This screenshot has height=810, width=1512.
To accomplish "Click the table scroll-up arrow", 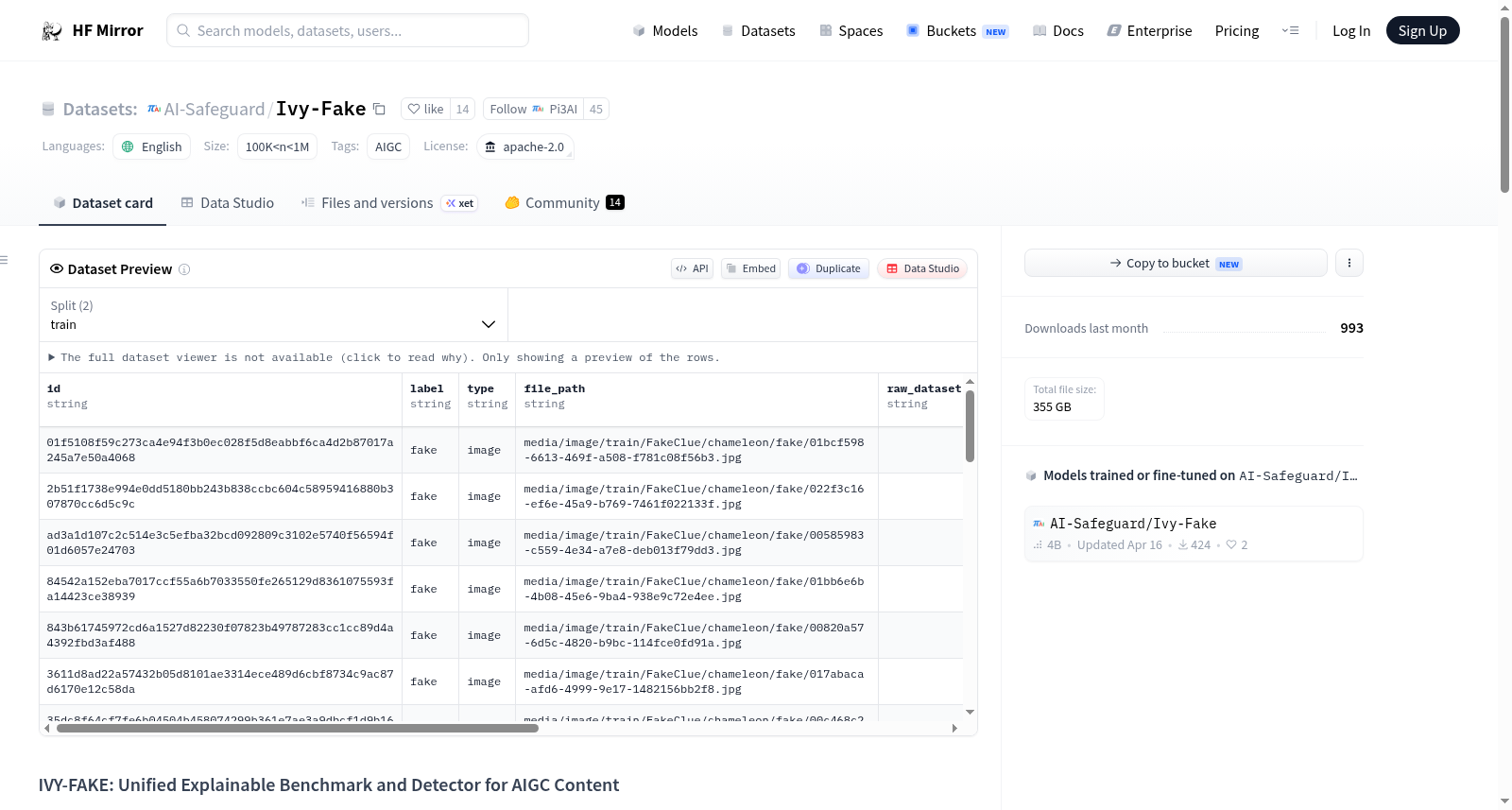I will 970,382.
